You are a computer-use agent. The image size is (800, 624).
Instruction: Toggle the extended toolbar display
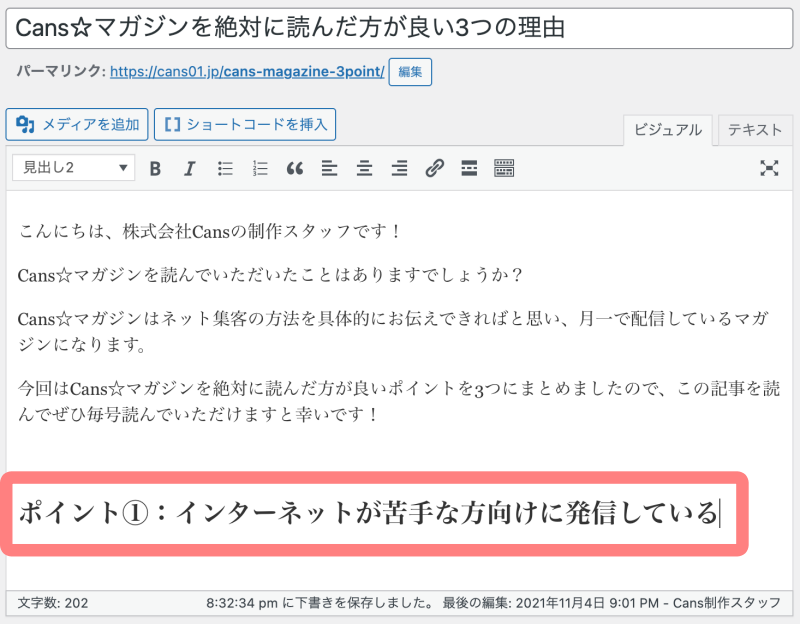(x=504, y=168)
